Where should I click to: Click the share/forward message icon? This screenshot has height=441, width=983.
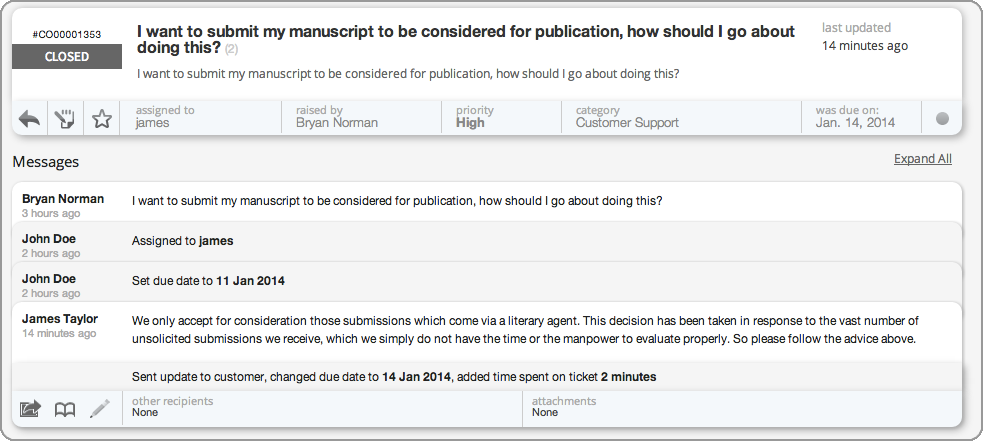(30, 410)
